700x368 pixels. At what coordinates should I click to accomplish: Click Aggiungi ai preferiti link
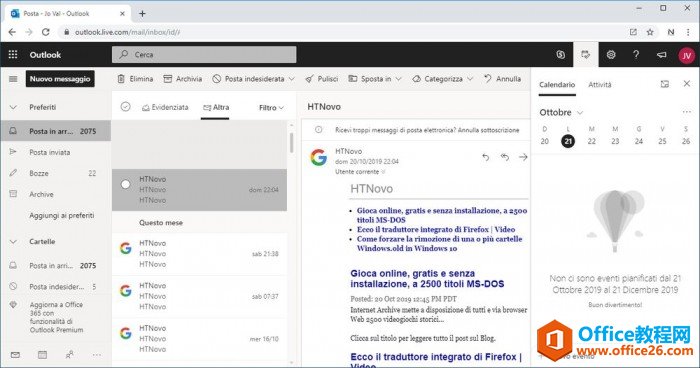(x=62, y=215)
